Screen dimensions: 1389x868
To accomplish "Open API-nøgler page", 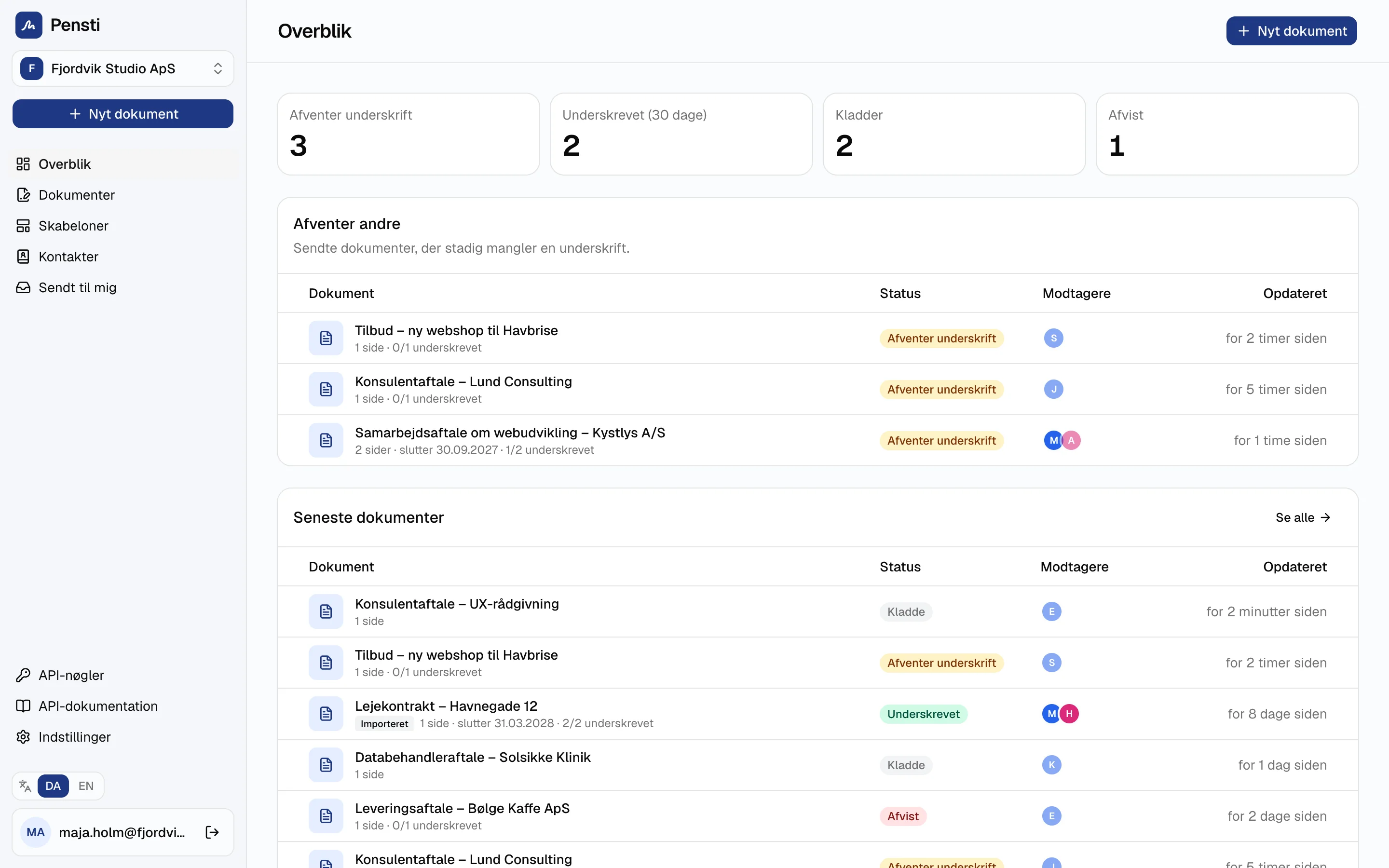I will coord(123,675).
